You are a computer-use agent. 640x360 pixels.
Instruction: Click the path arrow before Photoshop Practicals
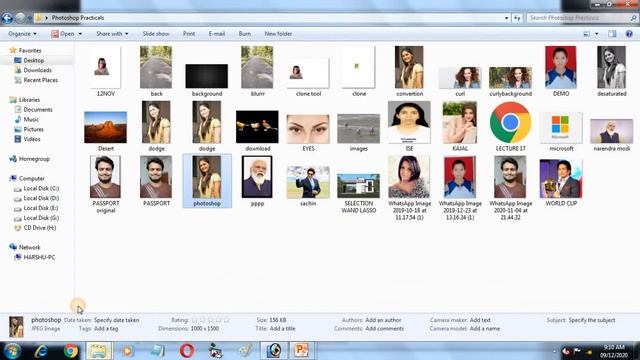(47, 18)
